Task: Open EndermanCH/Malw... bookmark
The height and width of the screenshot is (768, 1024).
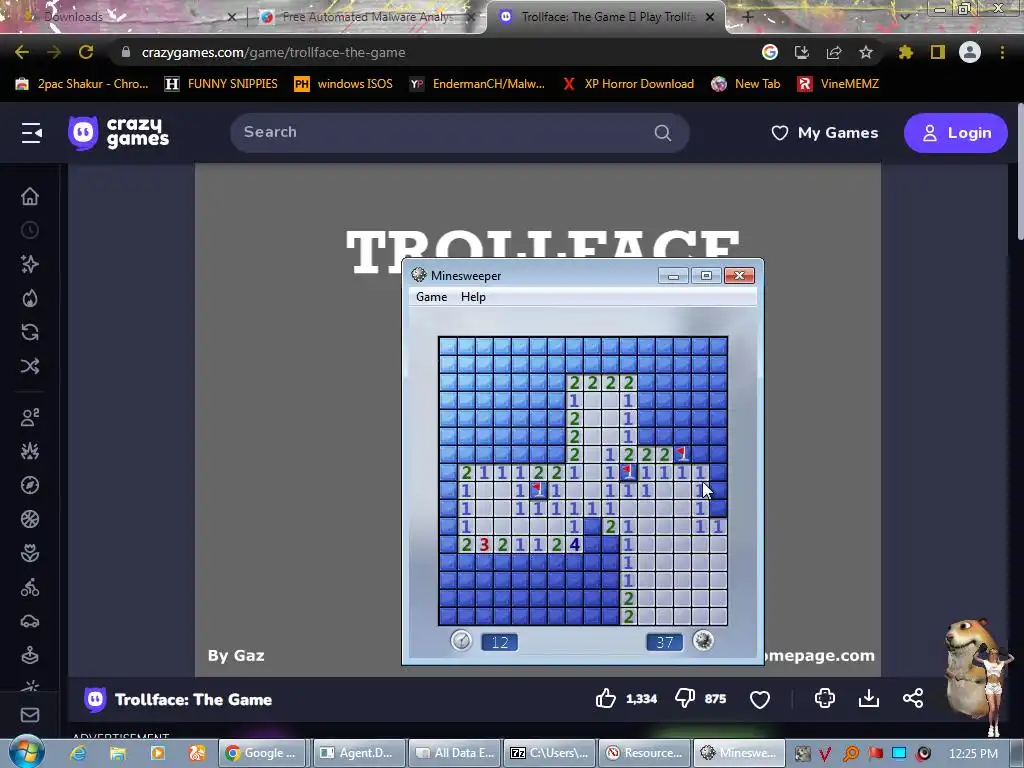Action: [x=477, y=84]
